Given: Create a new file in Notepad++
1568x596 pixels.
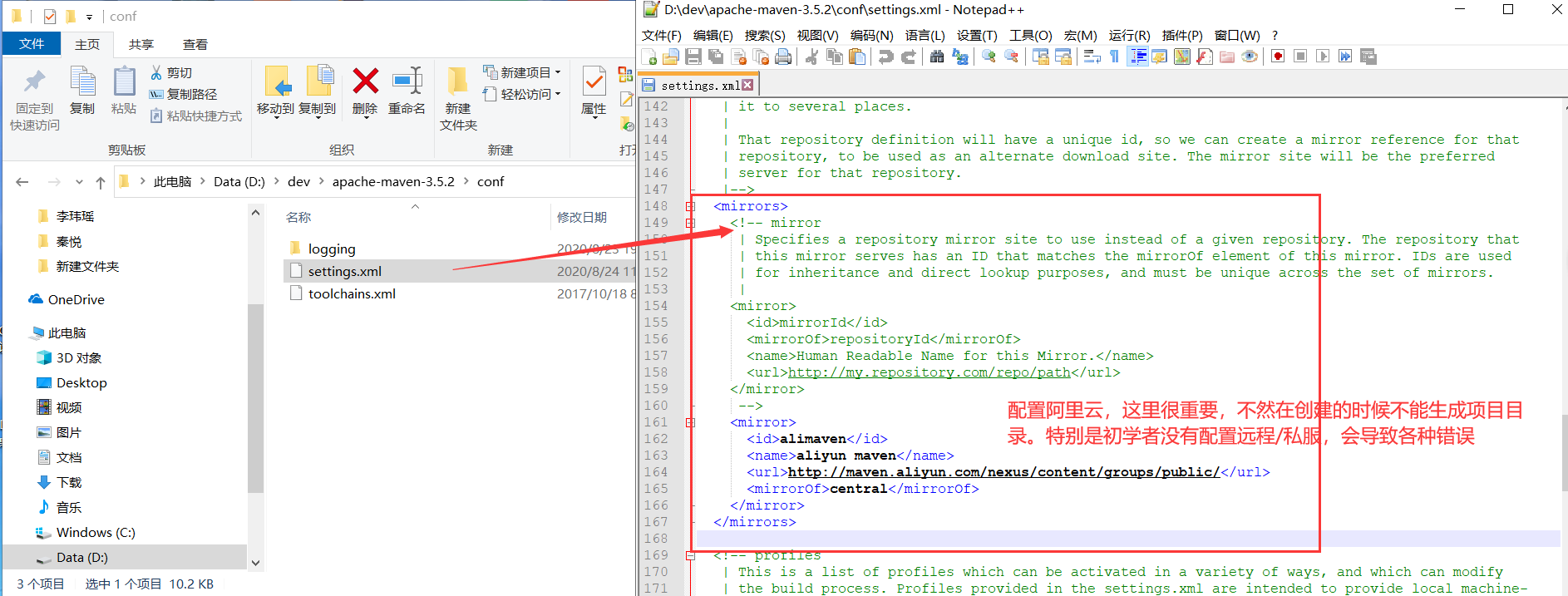Looking at the screenshot, I should click(649, 57).
